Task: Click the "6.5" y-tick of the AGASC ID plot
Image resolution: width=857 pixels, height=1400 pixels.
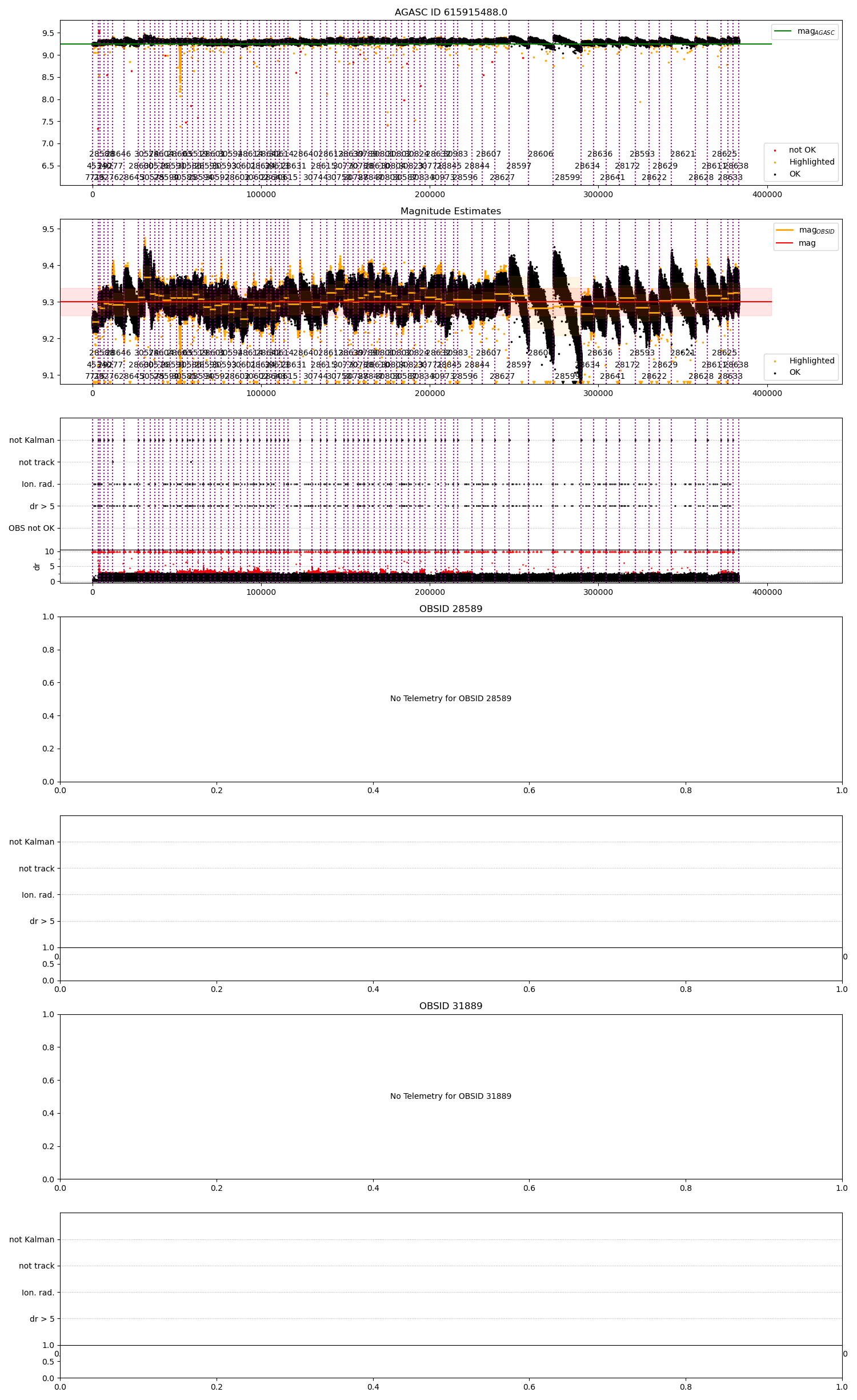Action: (x=48, y=166)
